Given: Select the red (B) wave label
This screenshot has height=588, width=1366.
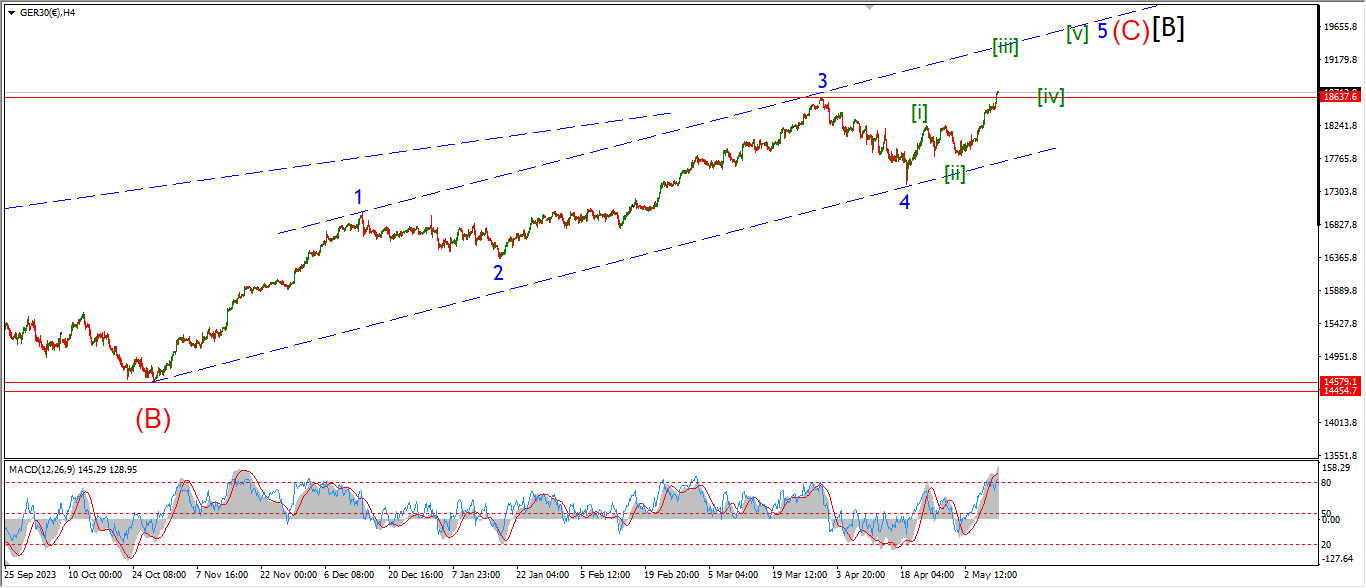Looking at the screenshot, I should pos(153,419).
